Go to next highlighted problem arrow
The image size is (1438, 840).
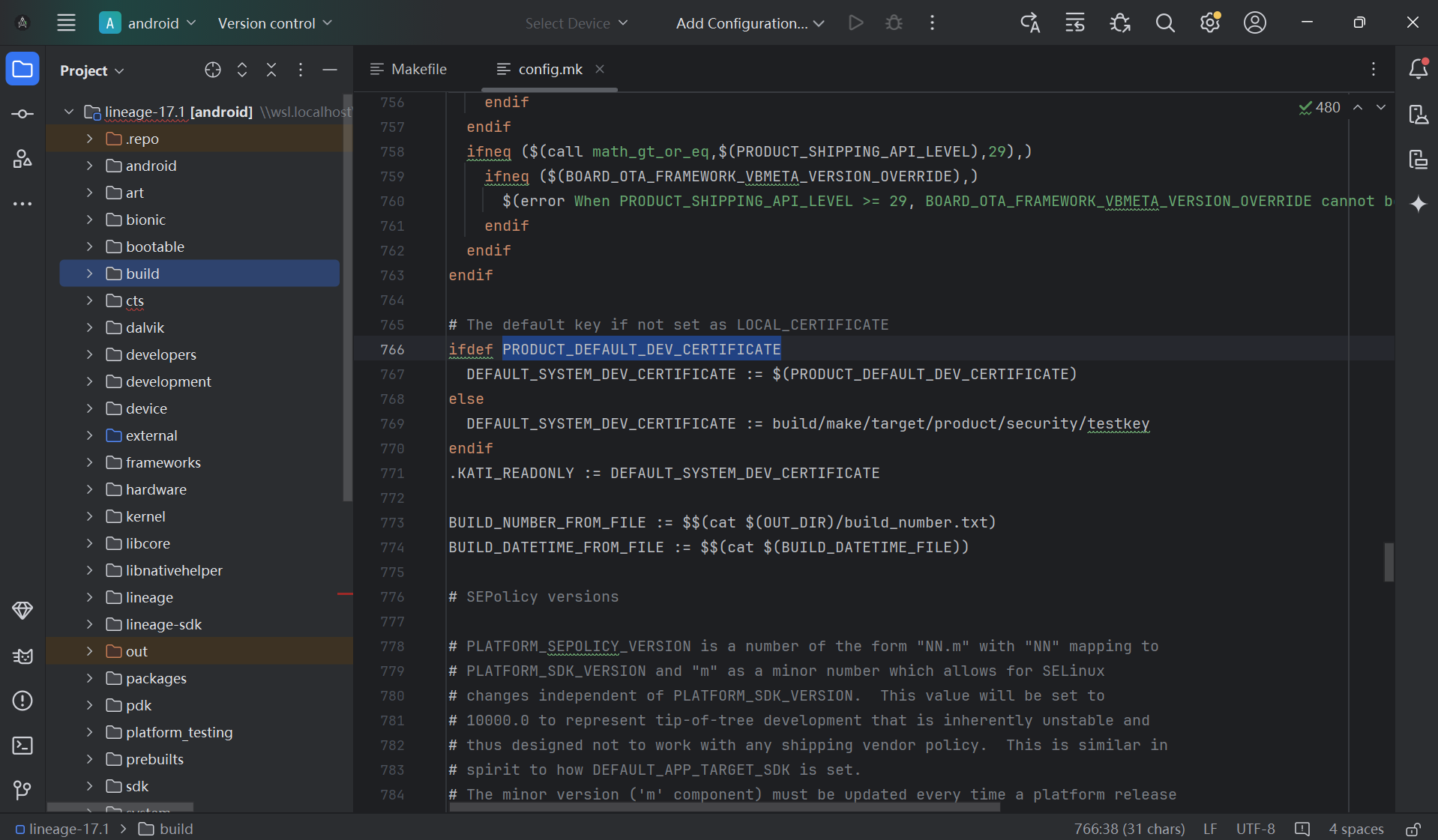pos(1381,107)
